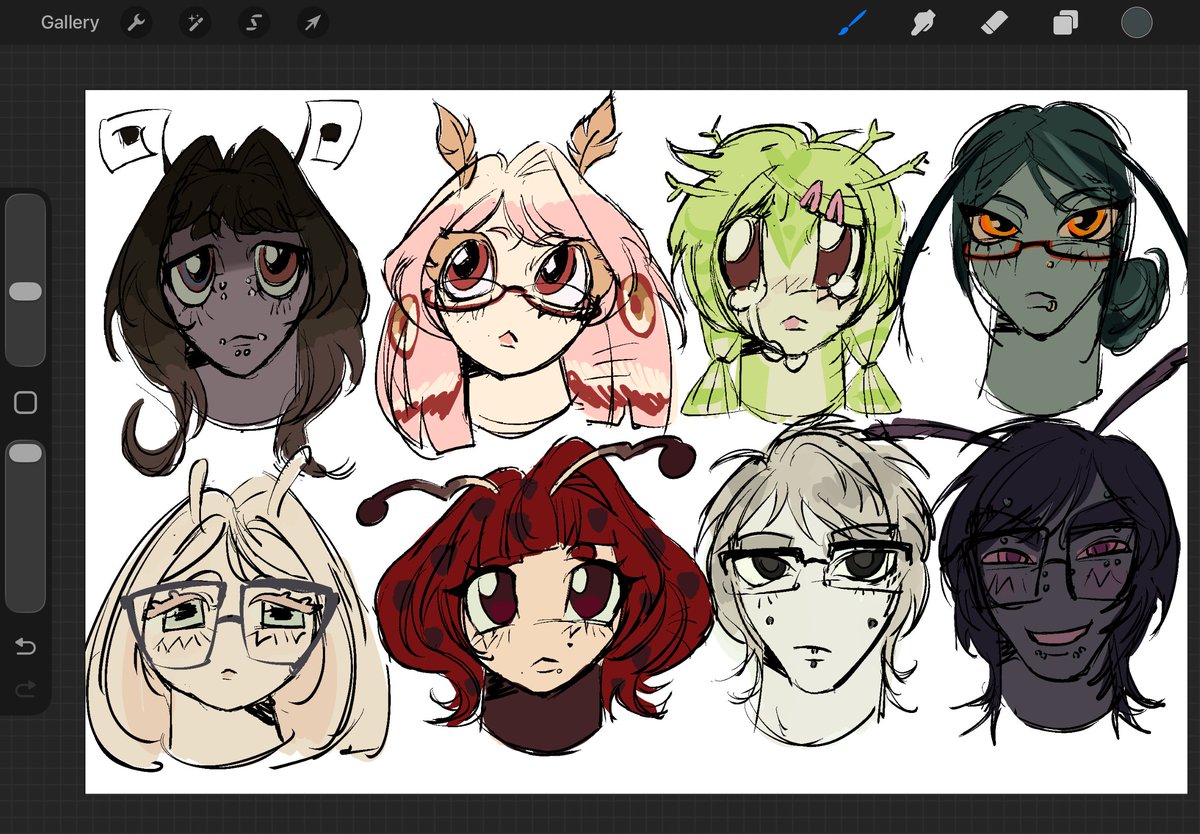Open the active color picker
This screenshot has width=1200, height=834.
1137,22
